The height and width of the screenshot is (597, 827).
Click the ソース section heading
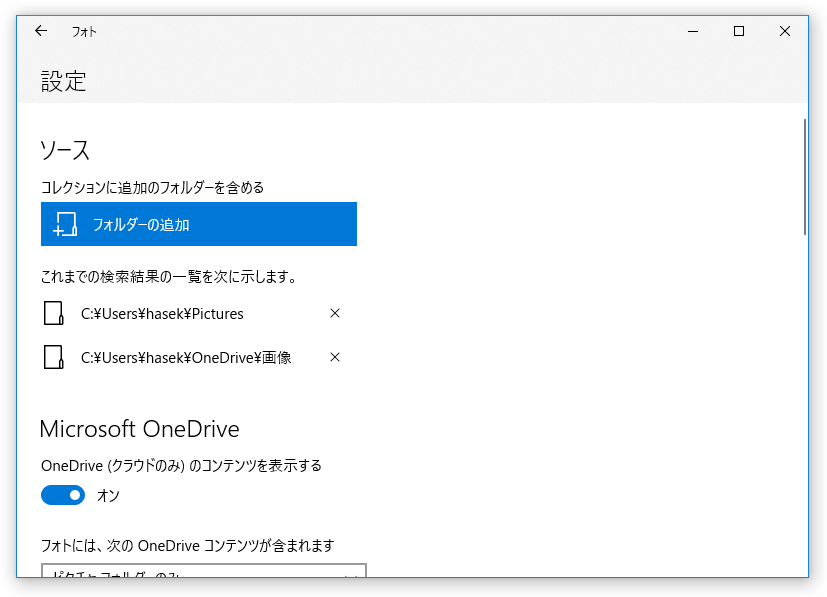pos(65,151)
